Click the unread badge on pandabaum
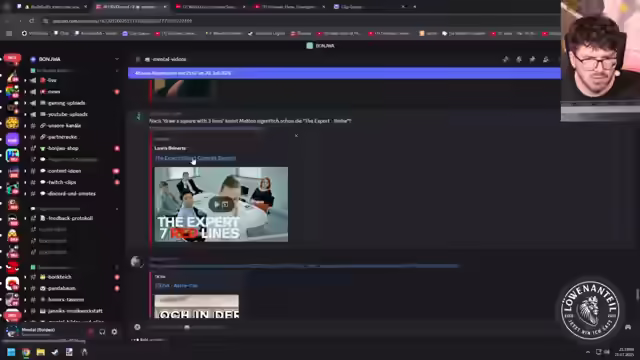The image size is (640, 360). (x=117, y=288)
